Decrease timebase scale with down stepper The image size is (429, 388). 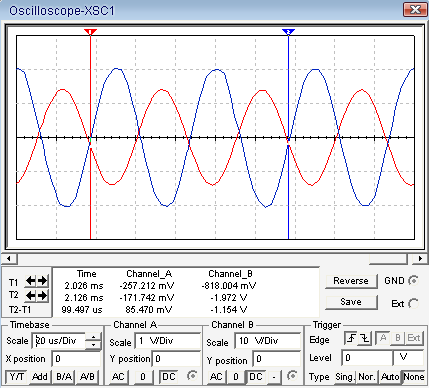click(x=94, y=345)
